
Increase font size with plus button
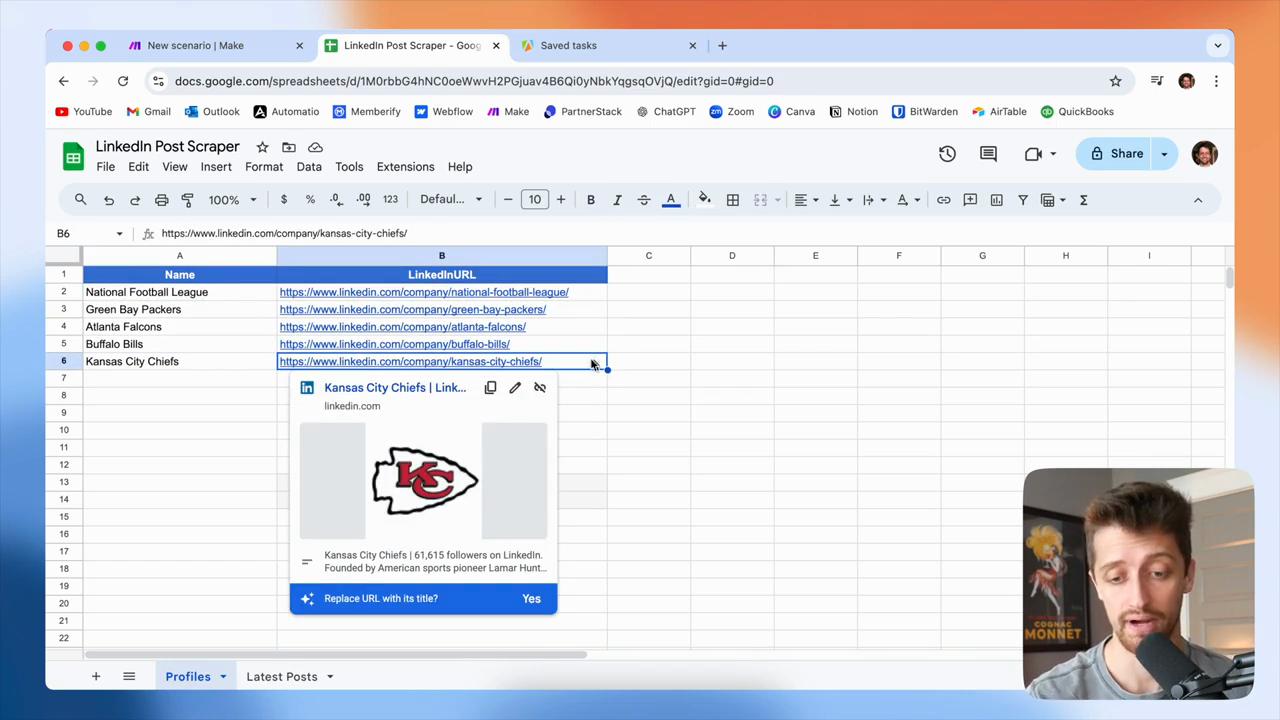(561, 200)
